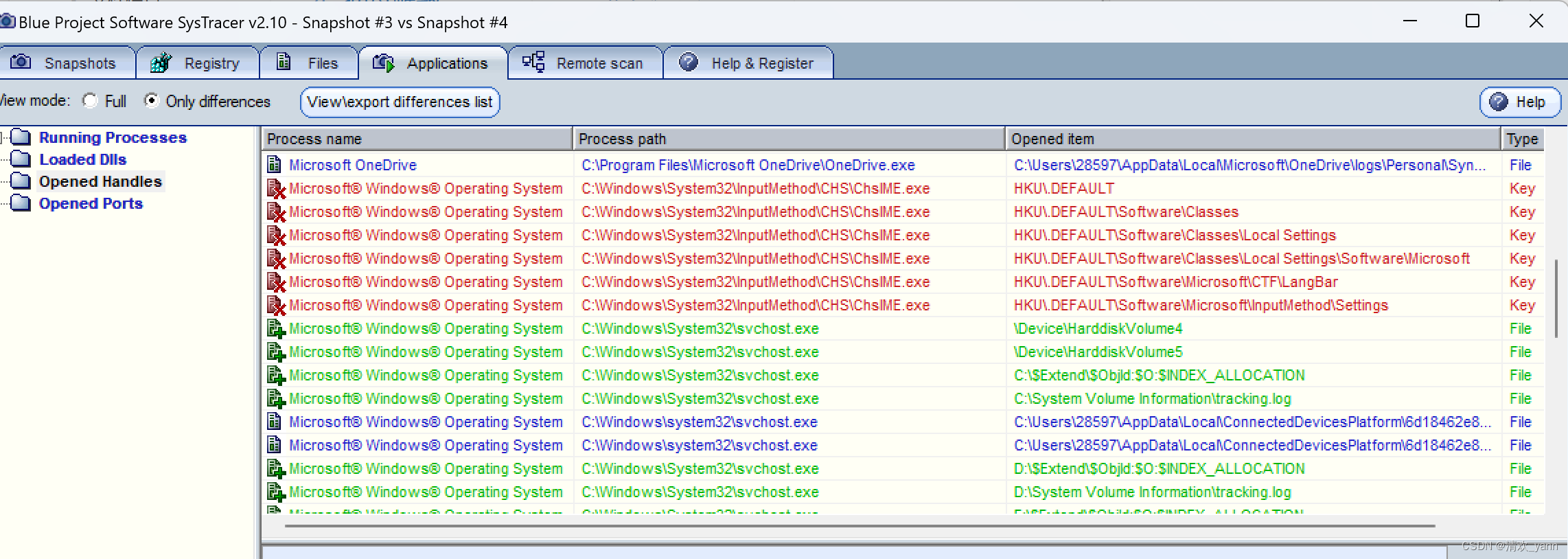Select HKU\.DEFAULT\Software\Classes opened item
Screen dimensions: 1568x559
[1126, 212]
